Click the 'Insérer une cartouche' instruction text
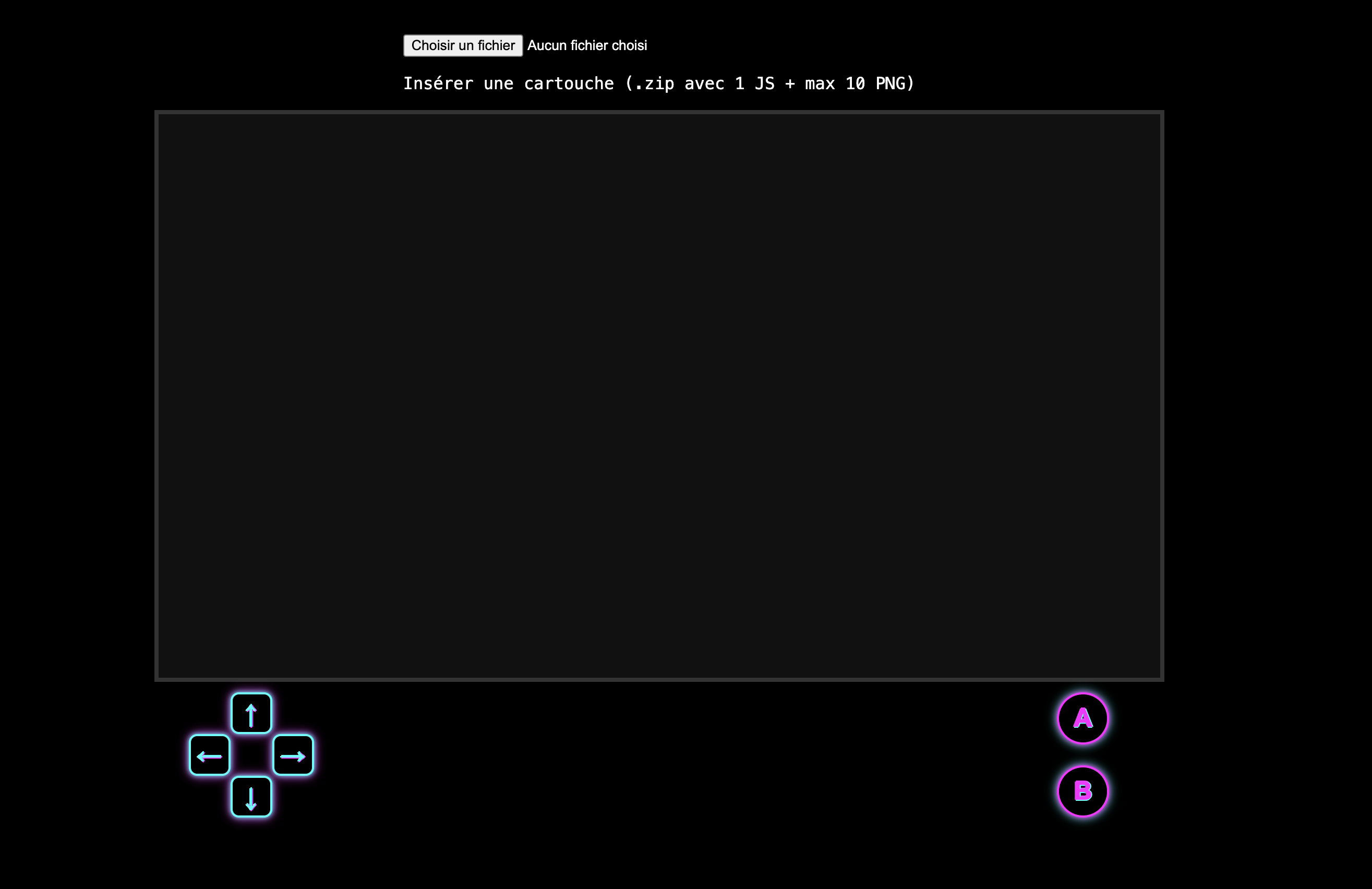Screen dimensions: 1372x889 click(x=659, y=83)
